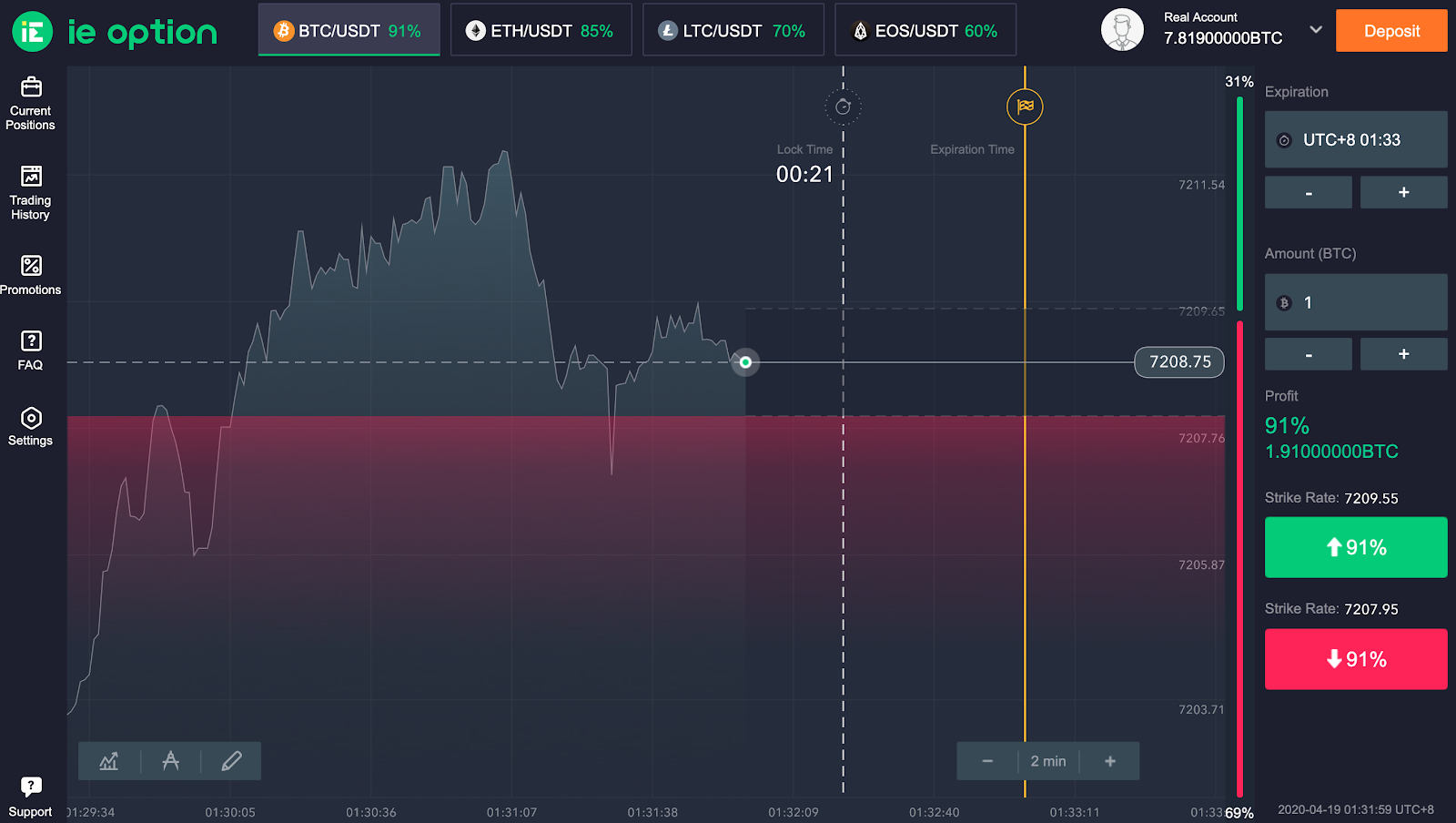This screenshot has height=823, width=1456.
Task: Switch to the EOS/USDT 60% tab
Action: (x=925, y=30)
